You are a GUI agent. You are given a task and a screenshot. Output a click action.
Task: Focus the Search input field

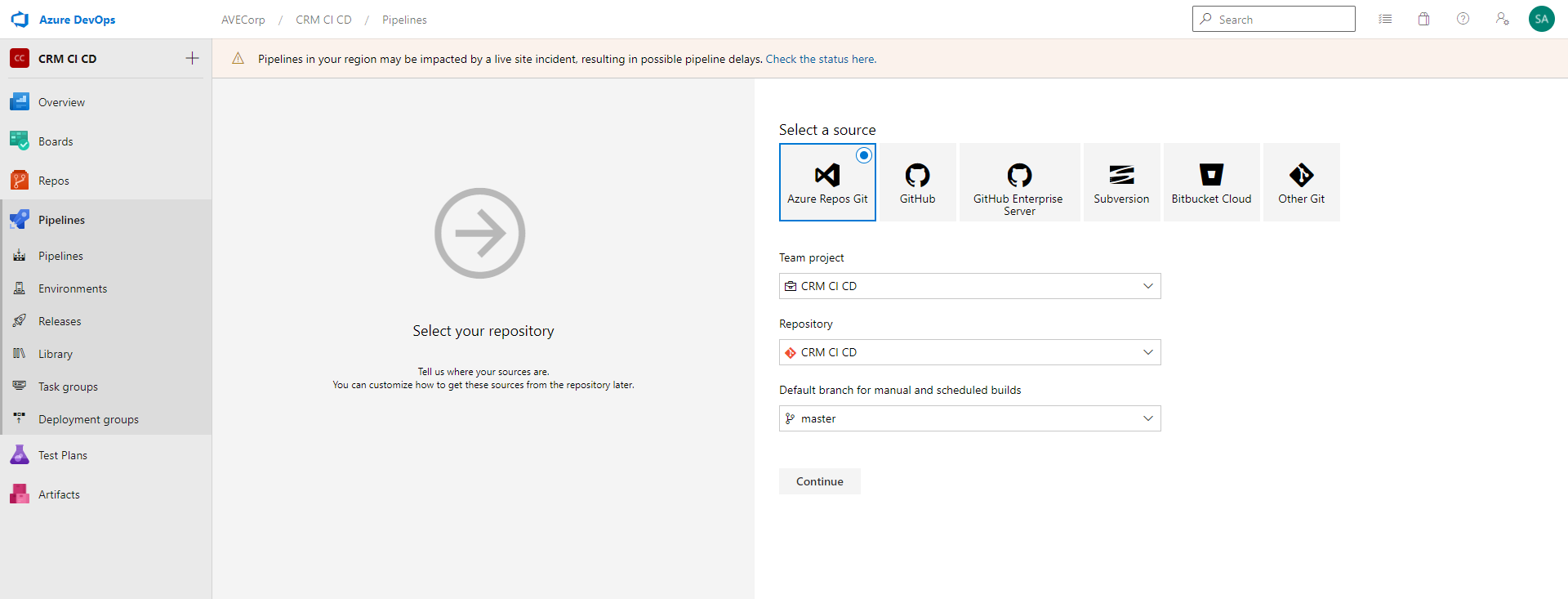(x=1274, y=19)
